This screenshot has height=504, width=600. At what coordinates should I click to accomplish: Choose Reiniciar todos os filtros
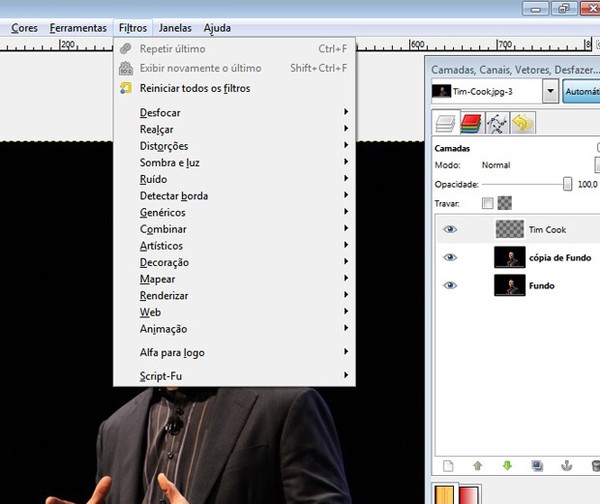pos(195,88)
